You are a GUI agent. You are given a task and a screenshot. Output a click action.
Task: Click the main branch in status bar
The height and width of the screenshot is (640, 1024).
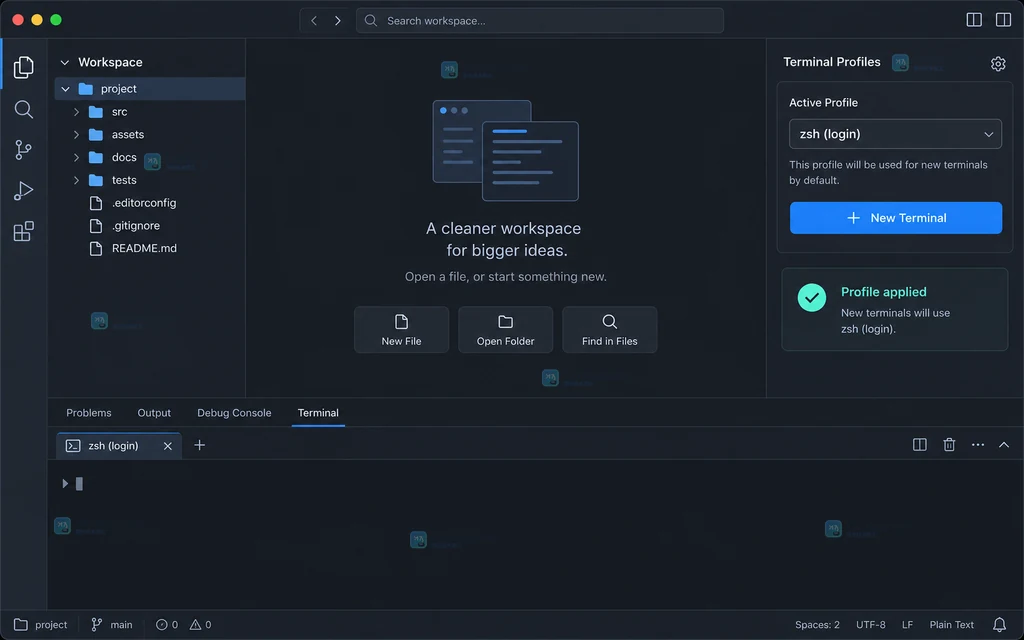coord(112,625)
